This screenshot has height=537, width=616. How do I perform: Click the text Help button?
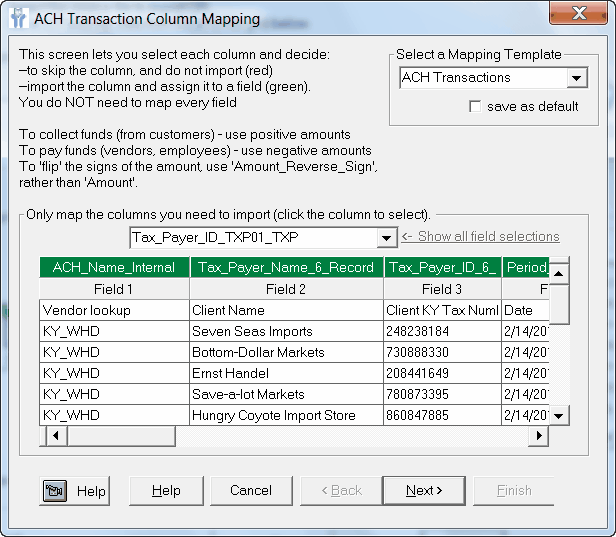(x=166, y=491)
